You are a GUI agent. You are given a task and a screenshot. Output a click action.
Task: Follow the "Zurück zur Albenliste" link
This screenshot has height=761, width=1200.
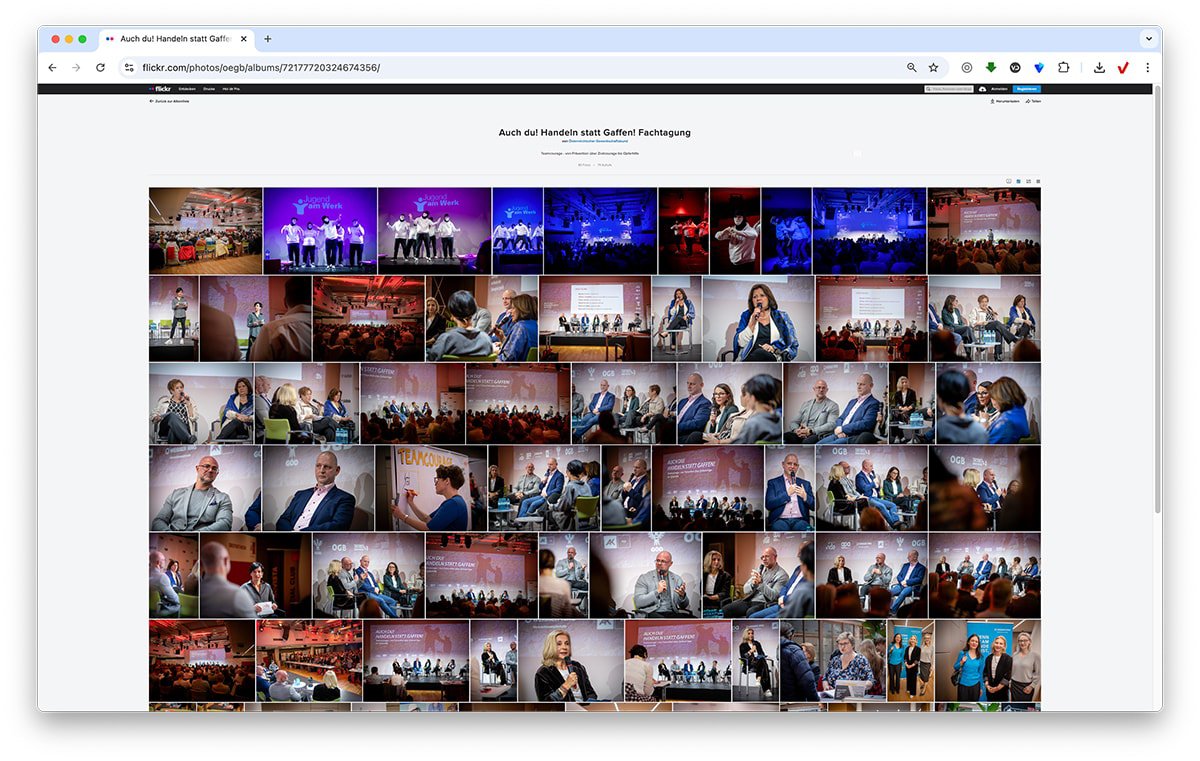click(x=172, y=101)
